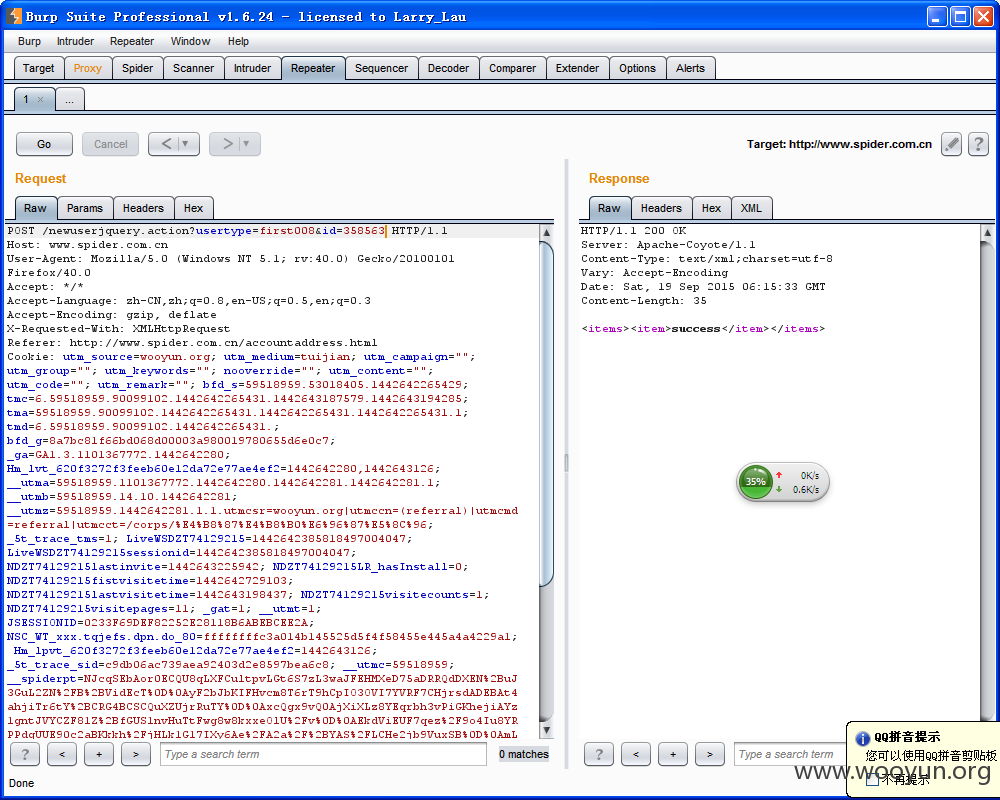Switch to the Extender tool tab
The image size is (1000, 800).
pyautogui.click(x=577, y=68)
